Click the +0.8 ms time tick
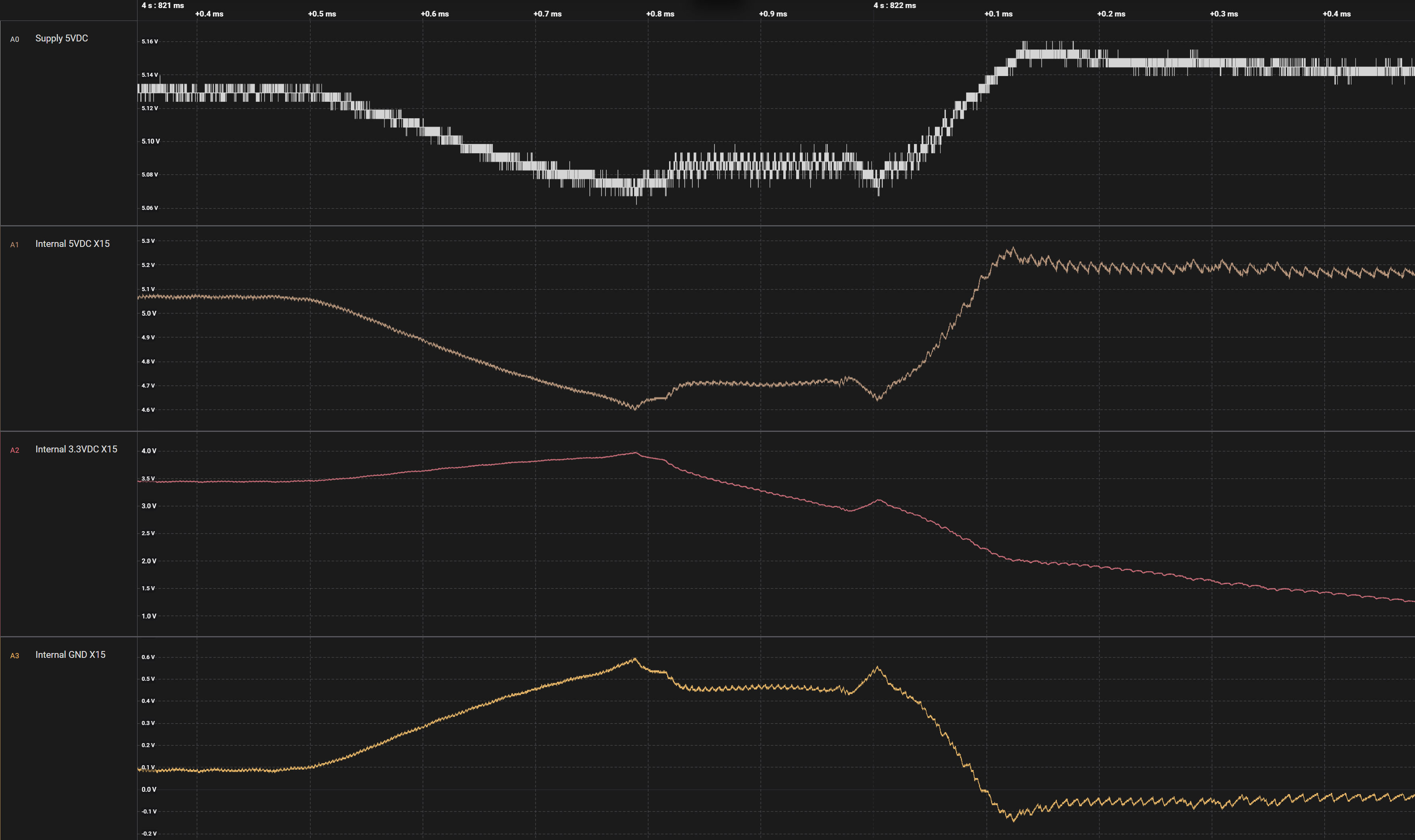Viewport: 1415px width, 840px height. (x=660, y=14)
